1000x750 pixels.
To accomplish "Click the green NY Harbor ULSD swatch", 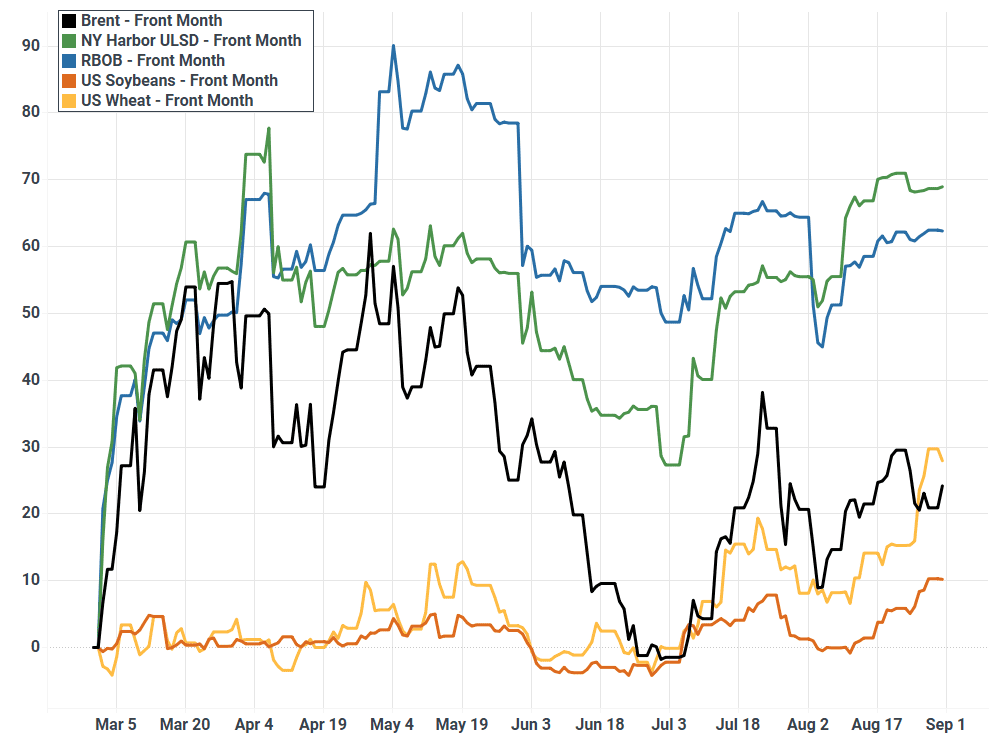I will point(69,41).
